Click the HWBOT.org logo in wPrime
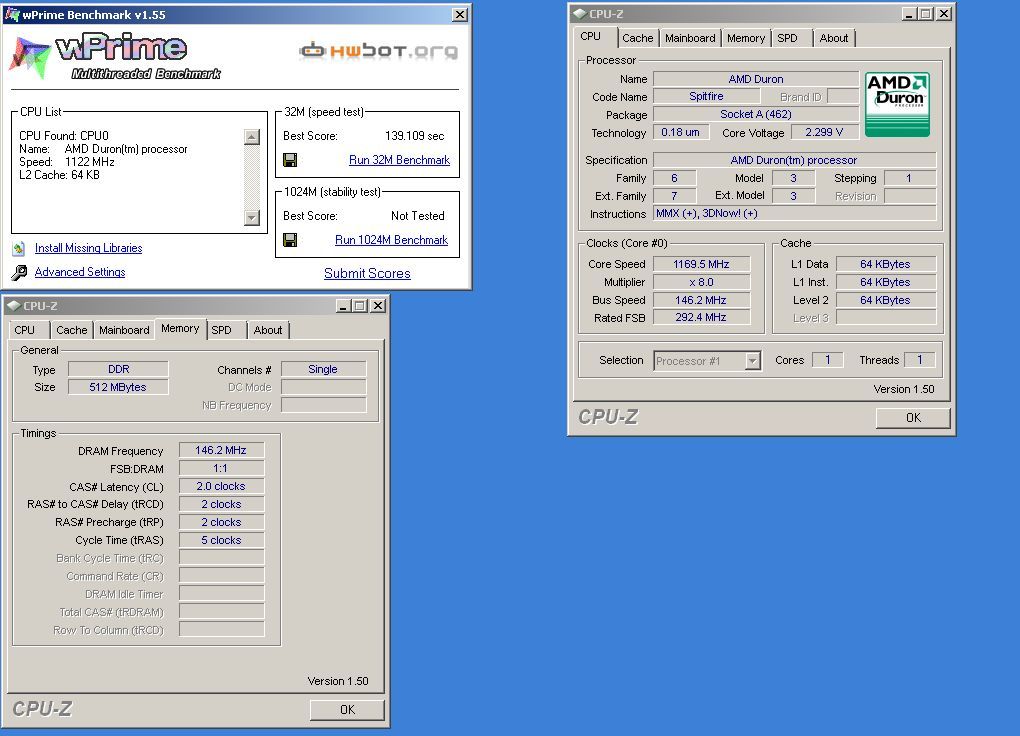This screenshot has width=1020, height=736. tap(378, 51)
